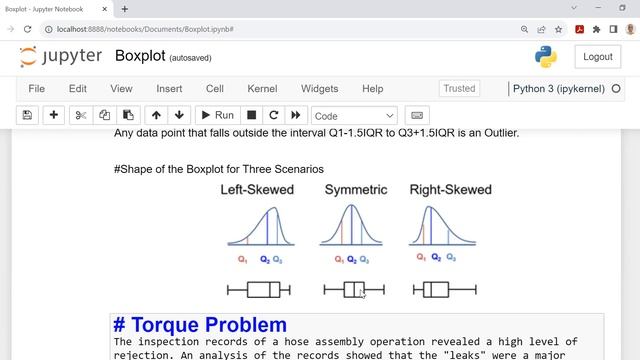Image resolution: width=640 pixels, height=360 pixels.
Task: Copy selected cells icon
Action: [104, 116]
